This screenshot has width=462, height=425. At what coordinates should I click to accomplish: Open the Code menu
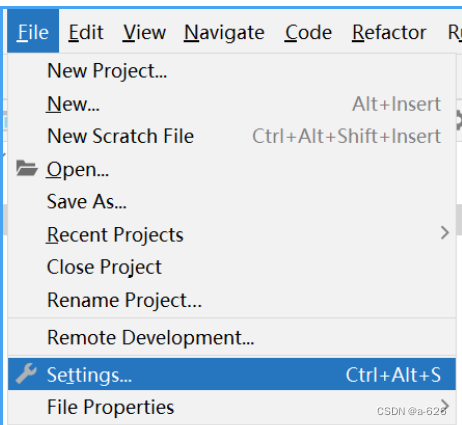[x=308, y=32]
